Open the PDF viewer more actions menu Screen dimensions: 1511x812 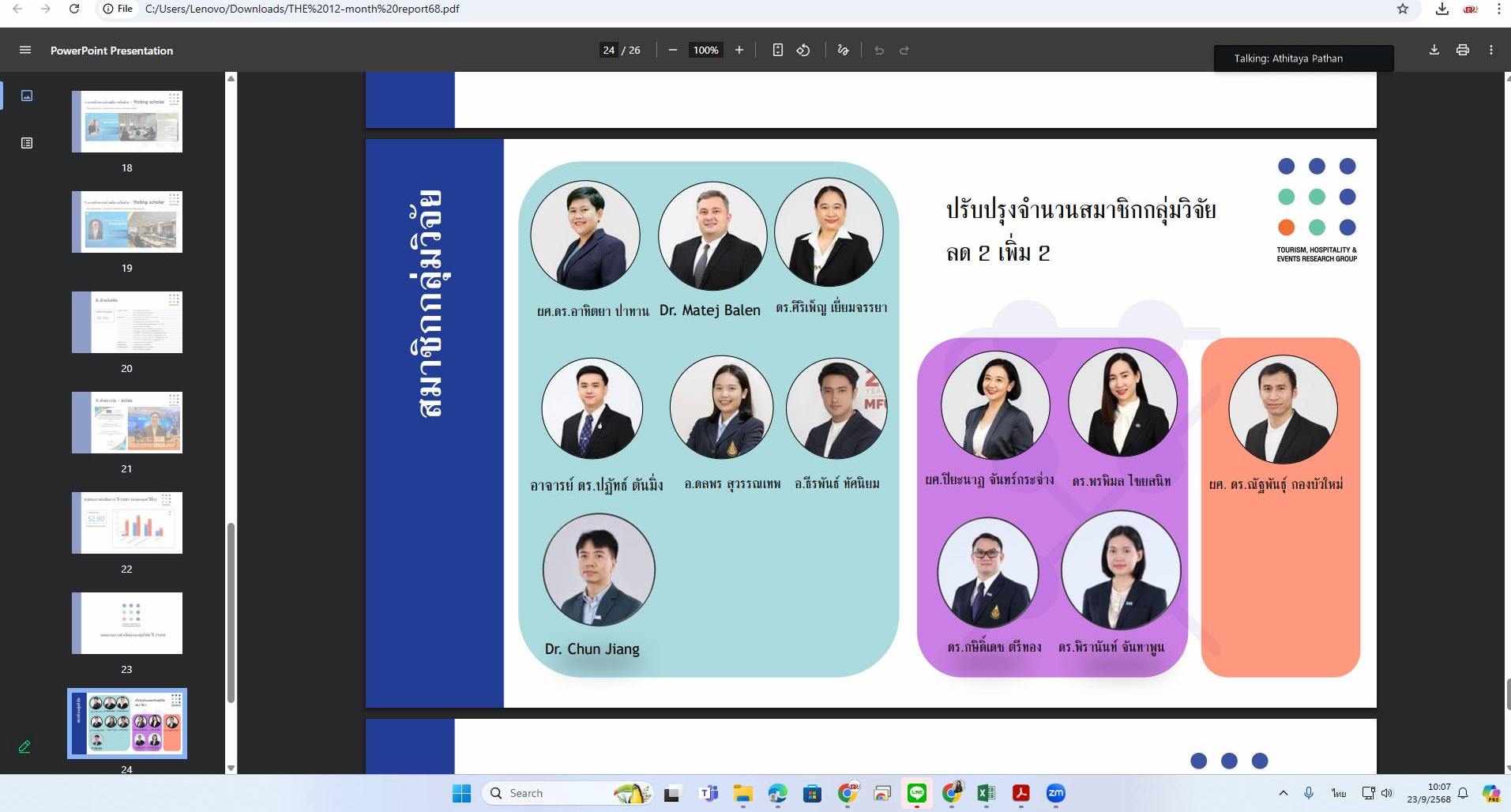1491,50
